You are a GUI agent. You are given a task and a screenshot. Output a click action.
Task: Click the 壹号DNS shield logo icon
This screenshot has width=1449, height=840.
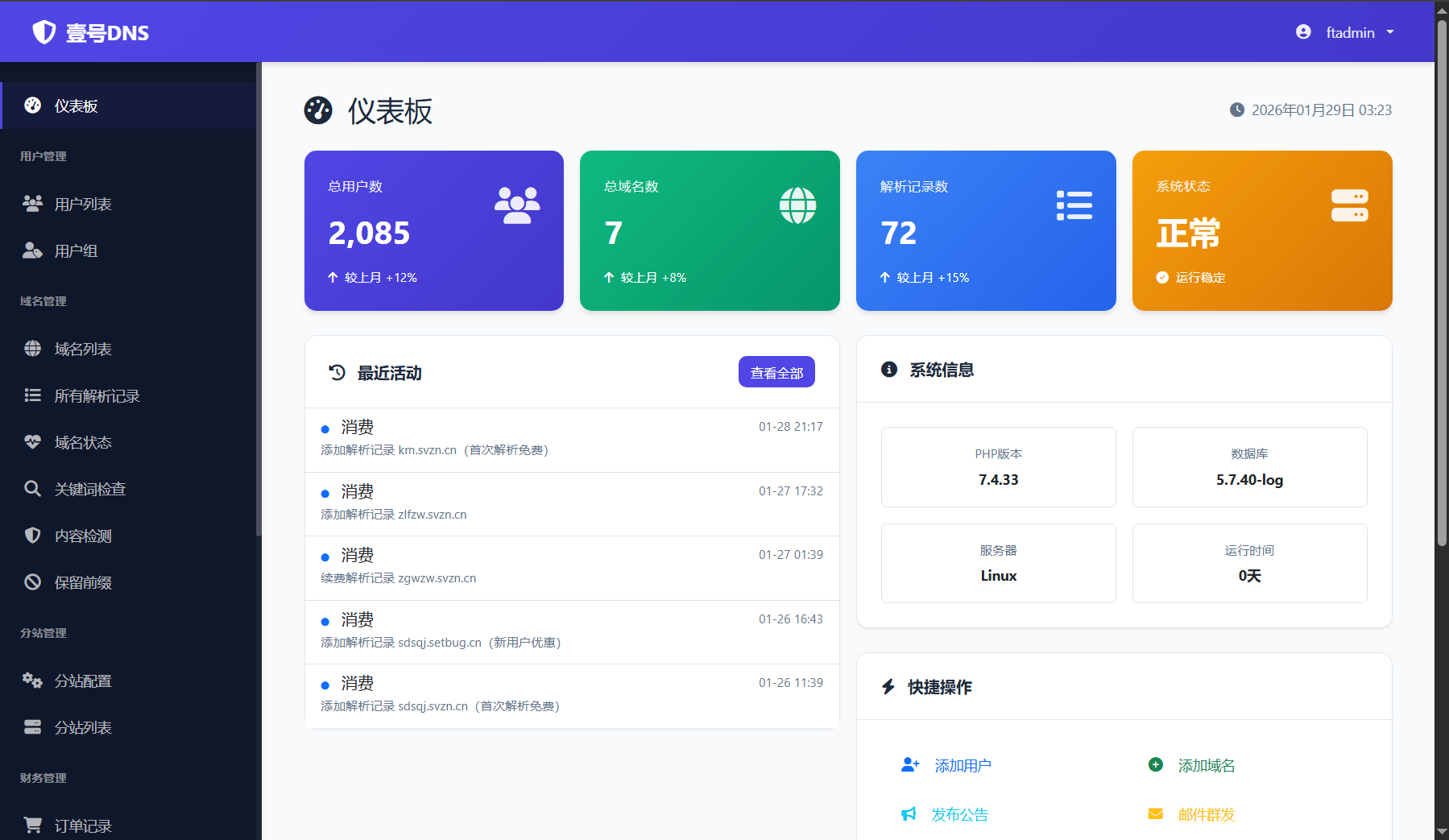coord(43,32)
